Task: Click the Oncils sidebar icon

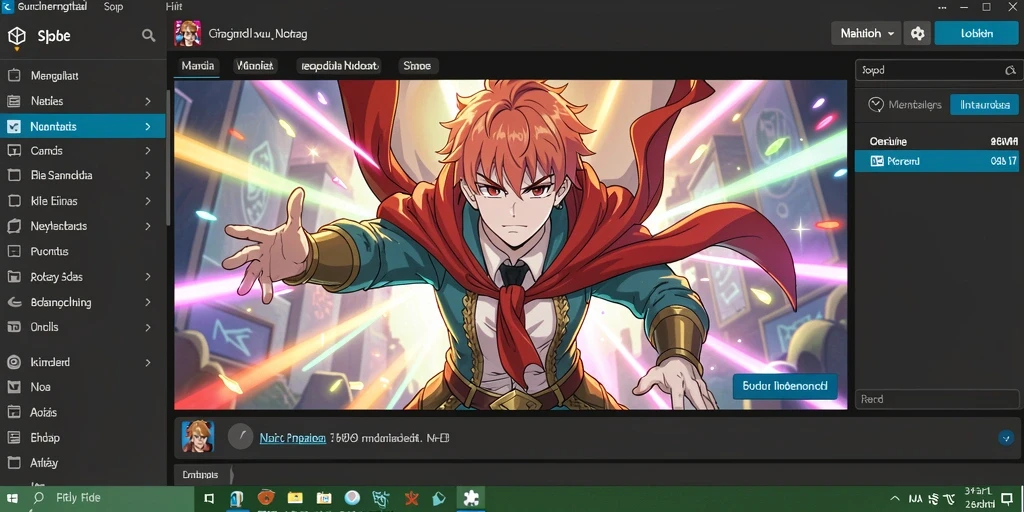Action: coord(14,327)
